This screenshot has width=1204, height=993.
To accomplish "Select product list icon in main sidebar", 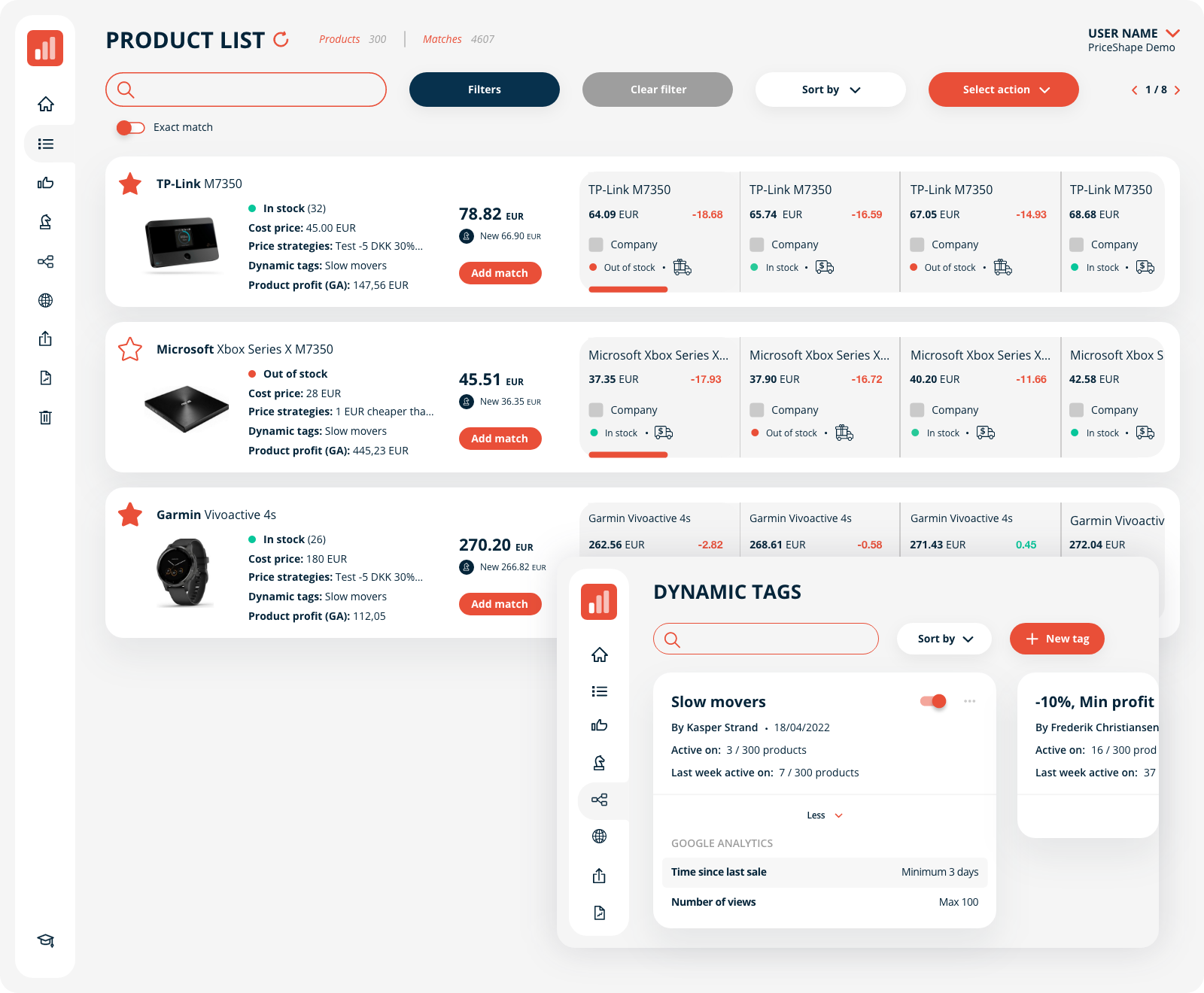I will point(46,144).
